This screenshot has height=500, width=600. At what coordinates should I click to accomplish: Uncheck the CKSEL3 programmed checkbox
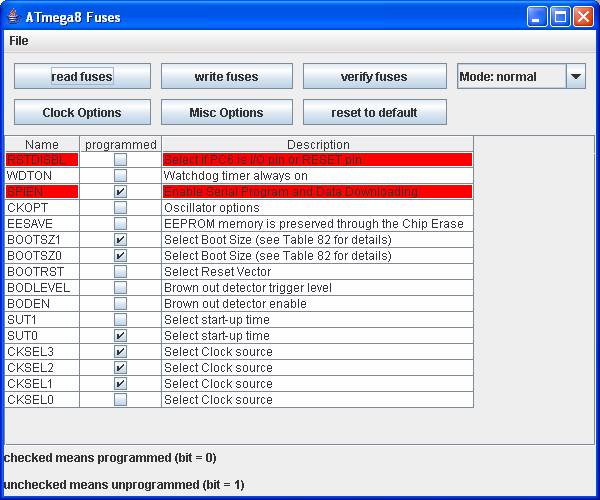120,352
